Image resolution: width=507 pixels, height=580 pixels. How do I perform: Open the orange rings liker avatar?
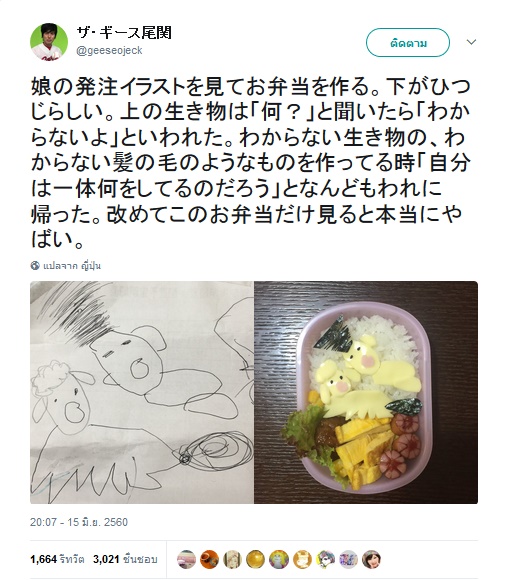[x=209, y=559]
